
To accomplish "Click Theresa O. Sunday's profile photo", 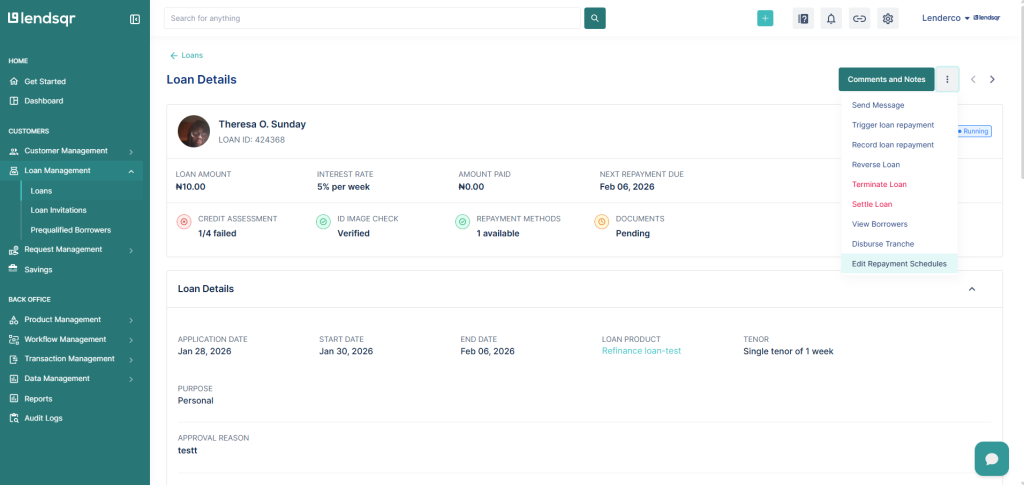I will point(193,131).
